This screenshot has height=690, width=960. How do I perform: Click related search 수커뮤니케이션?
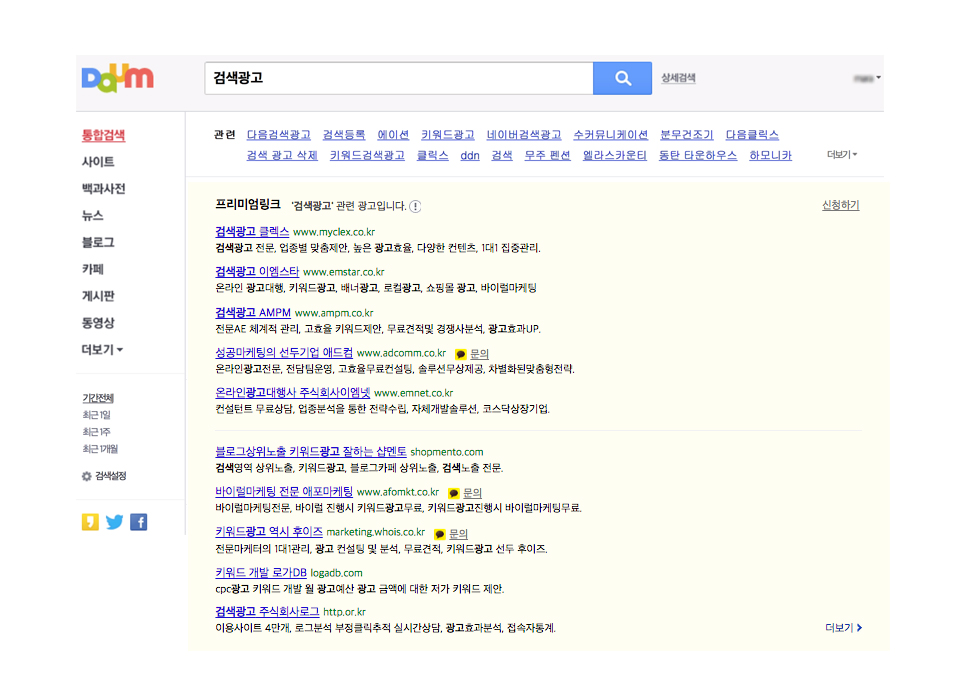click(x=610, y=135)
